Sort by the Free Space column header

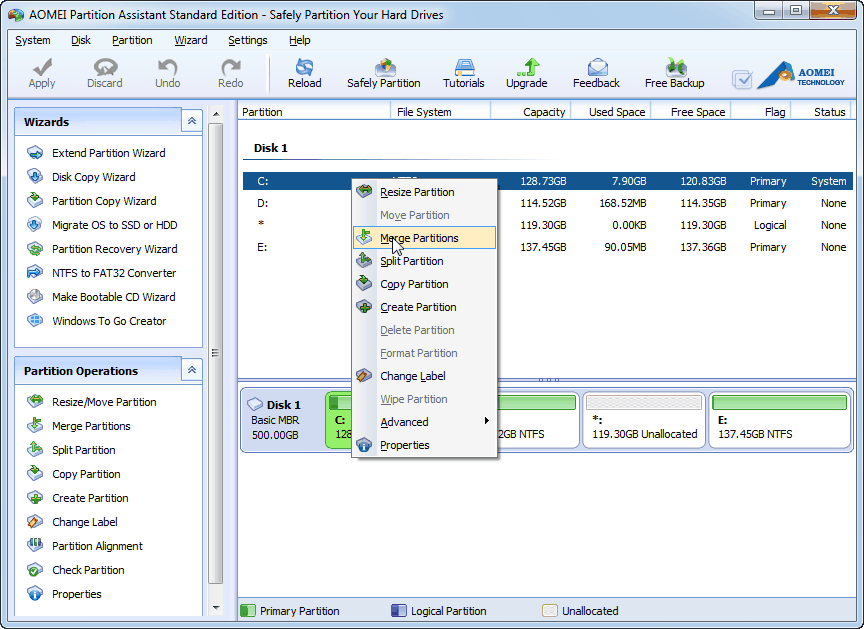[690, 112]
